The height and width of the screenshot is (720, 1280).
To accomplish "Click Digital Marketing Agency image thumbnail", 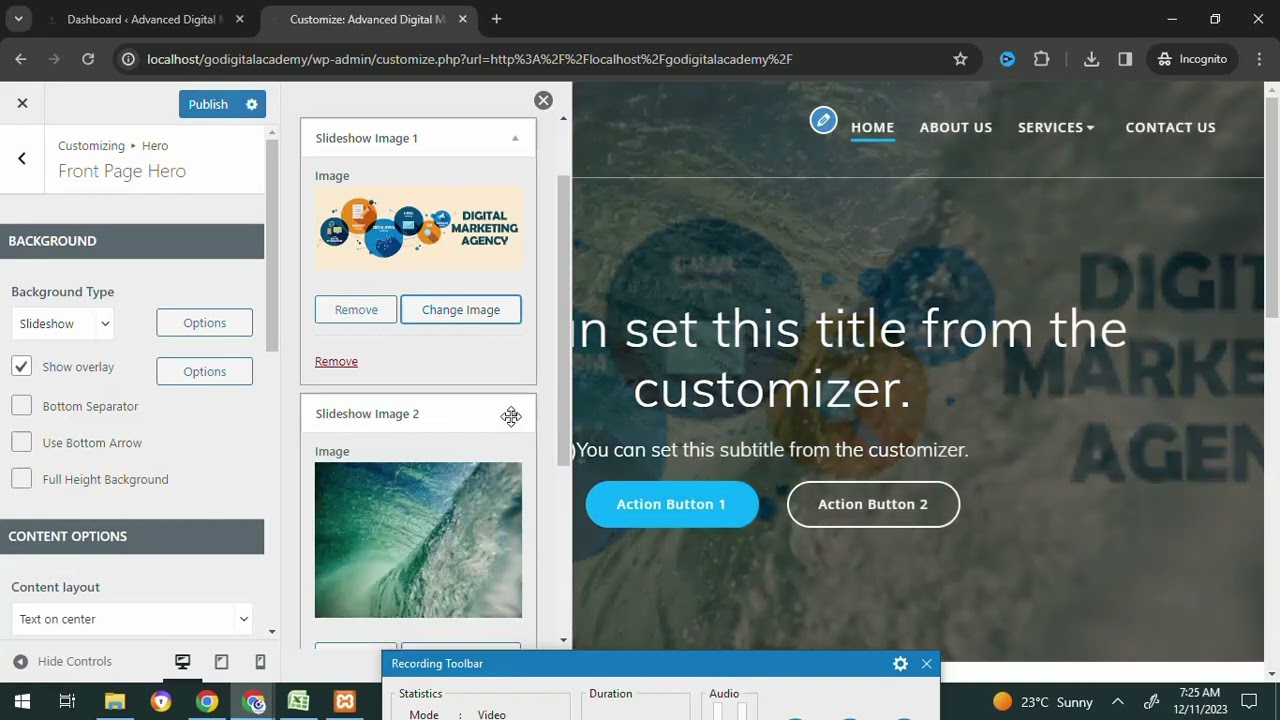I will point(418,227).
